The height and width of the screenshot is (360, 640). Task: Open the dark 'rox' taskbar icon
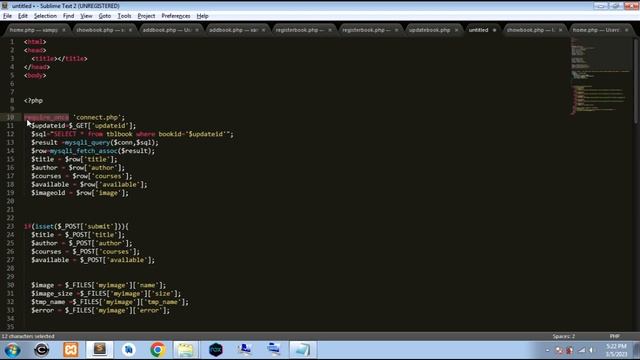point(216,350)
